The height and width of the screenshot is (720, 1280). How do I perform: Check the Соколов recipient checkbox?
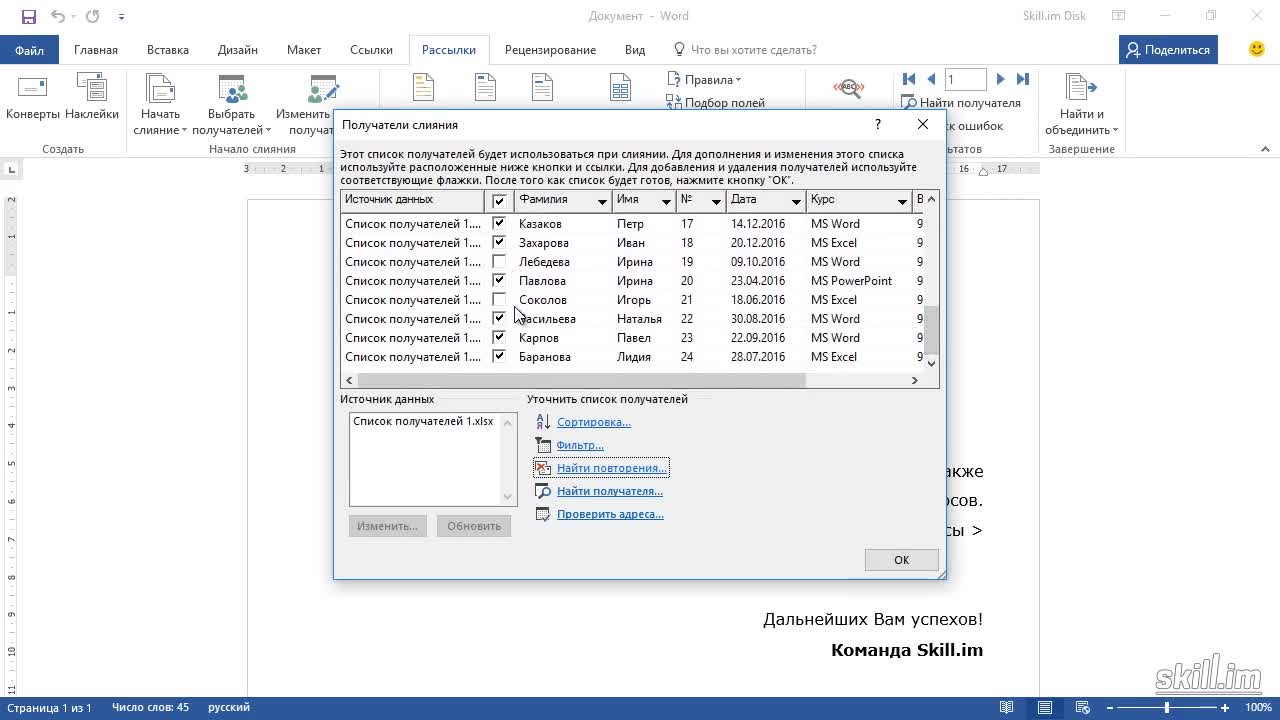tap(499, 299)
